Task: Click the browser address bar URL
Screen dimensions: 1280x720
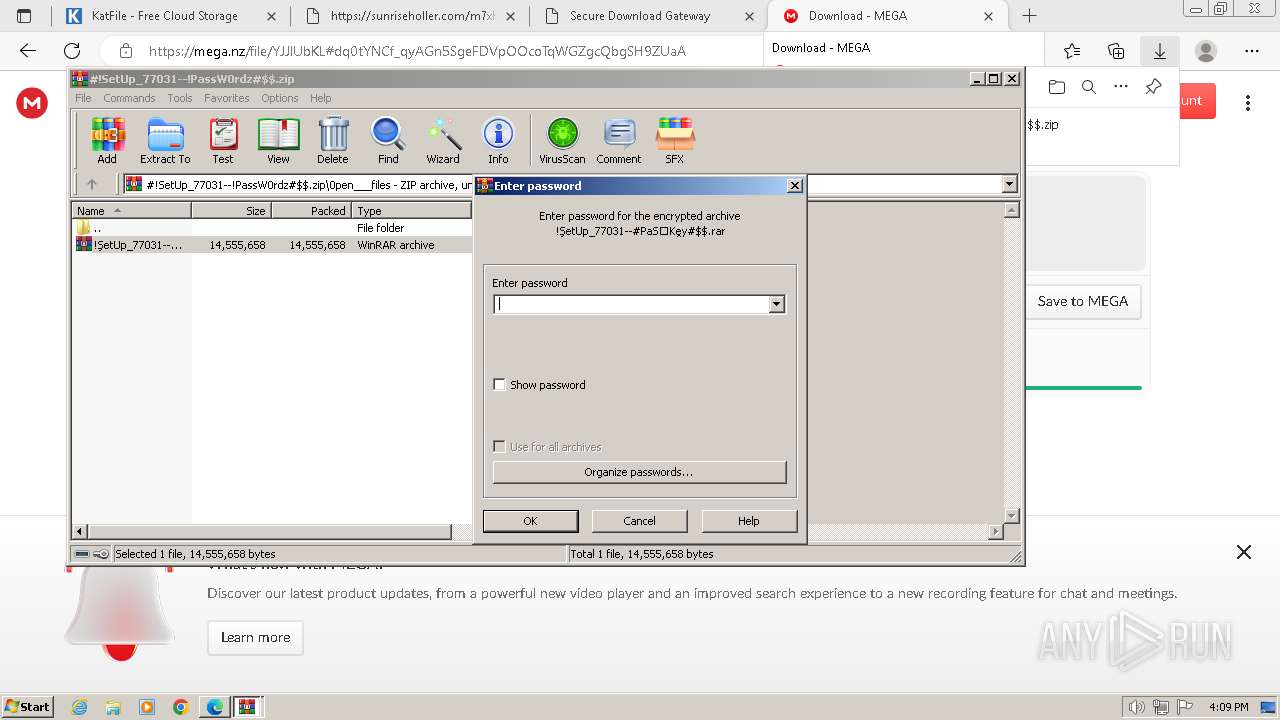Action: pos(417,51)
